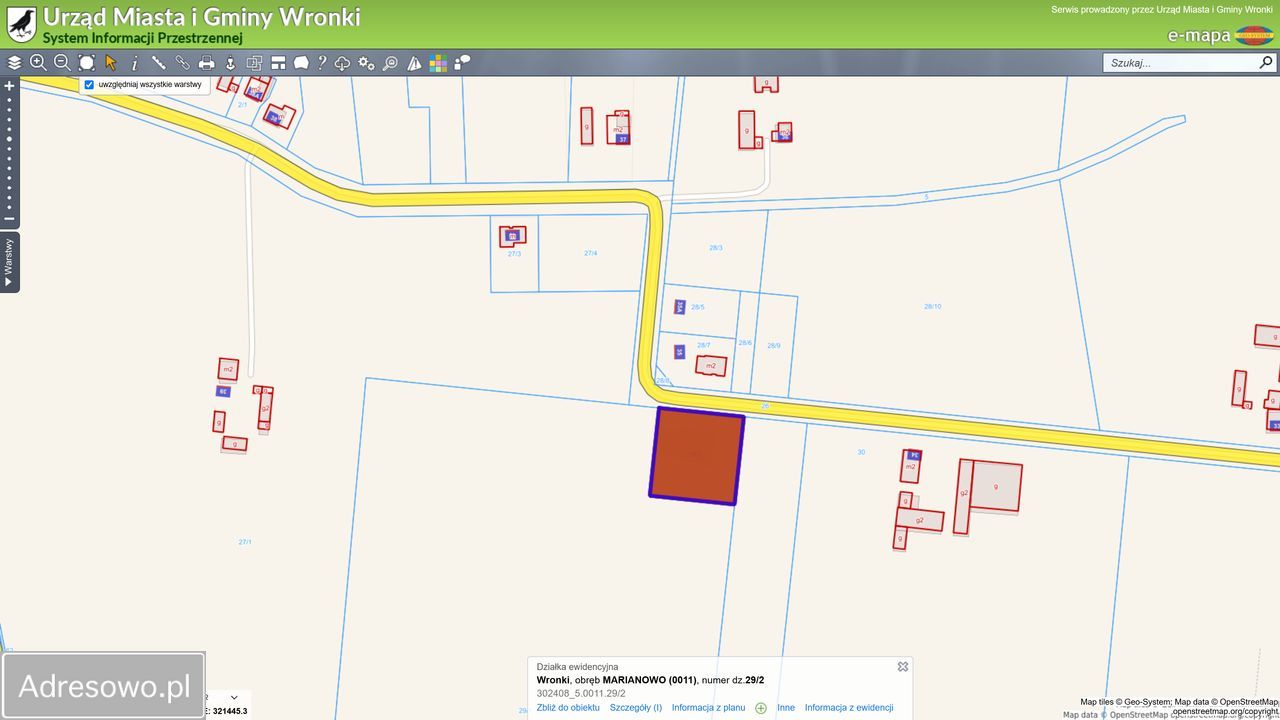Click parcel label 27/4 on map

click(591, 253)
